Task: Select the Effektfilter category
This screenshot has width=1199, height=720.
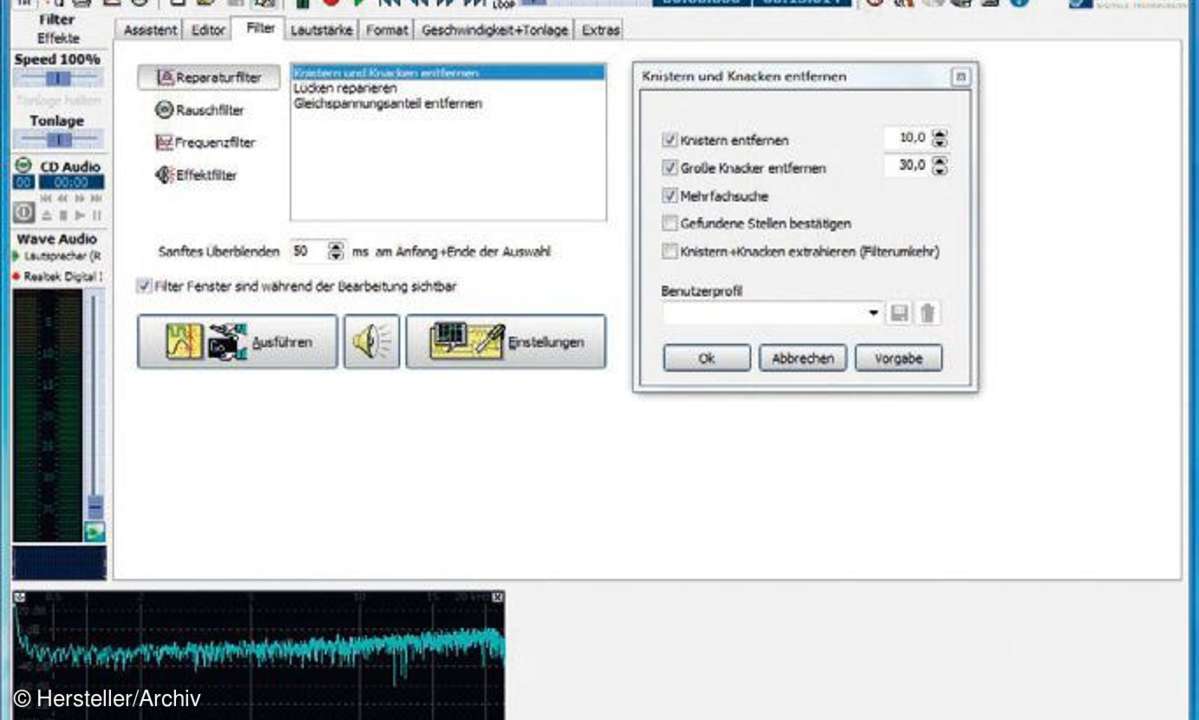Action: point(196,175)
